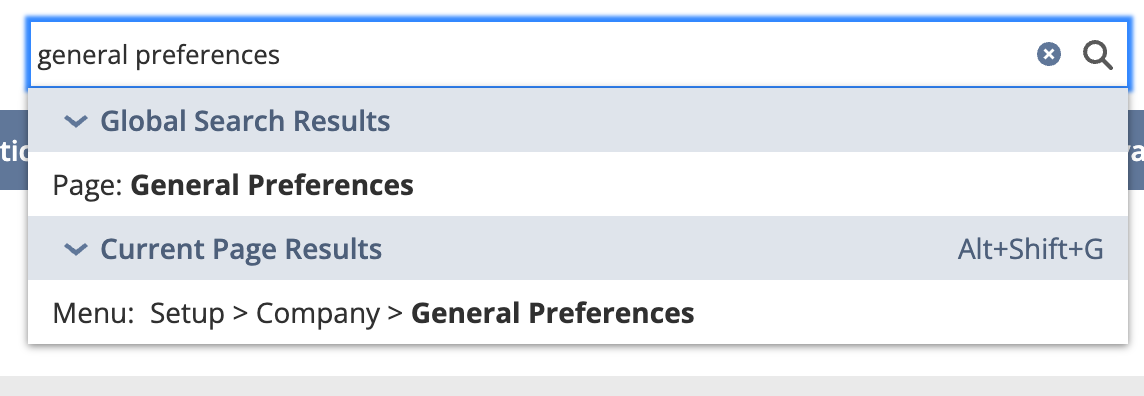This screenshot has width=1144, height=396.
Task: Click the Current Page Results section header
Action: coord(578,249)
